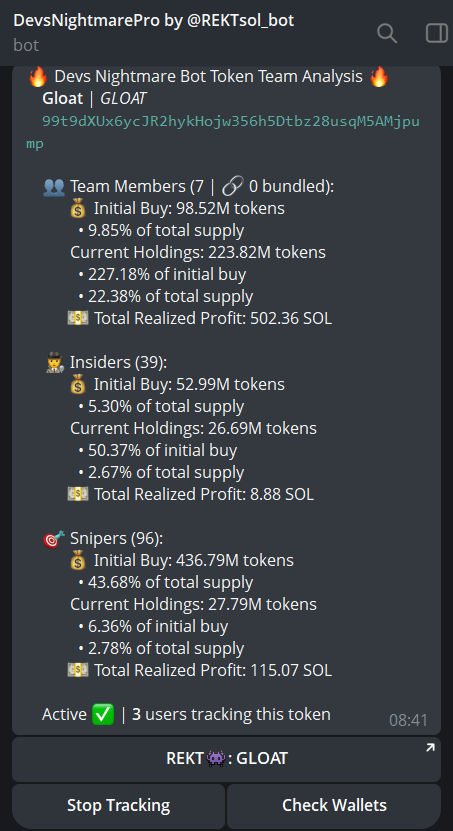The width and height of the screenshot is (453, 831).
Task: Click external link arrow on REKT button
Action: pos(430,748)
